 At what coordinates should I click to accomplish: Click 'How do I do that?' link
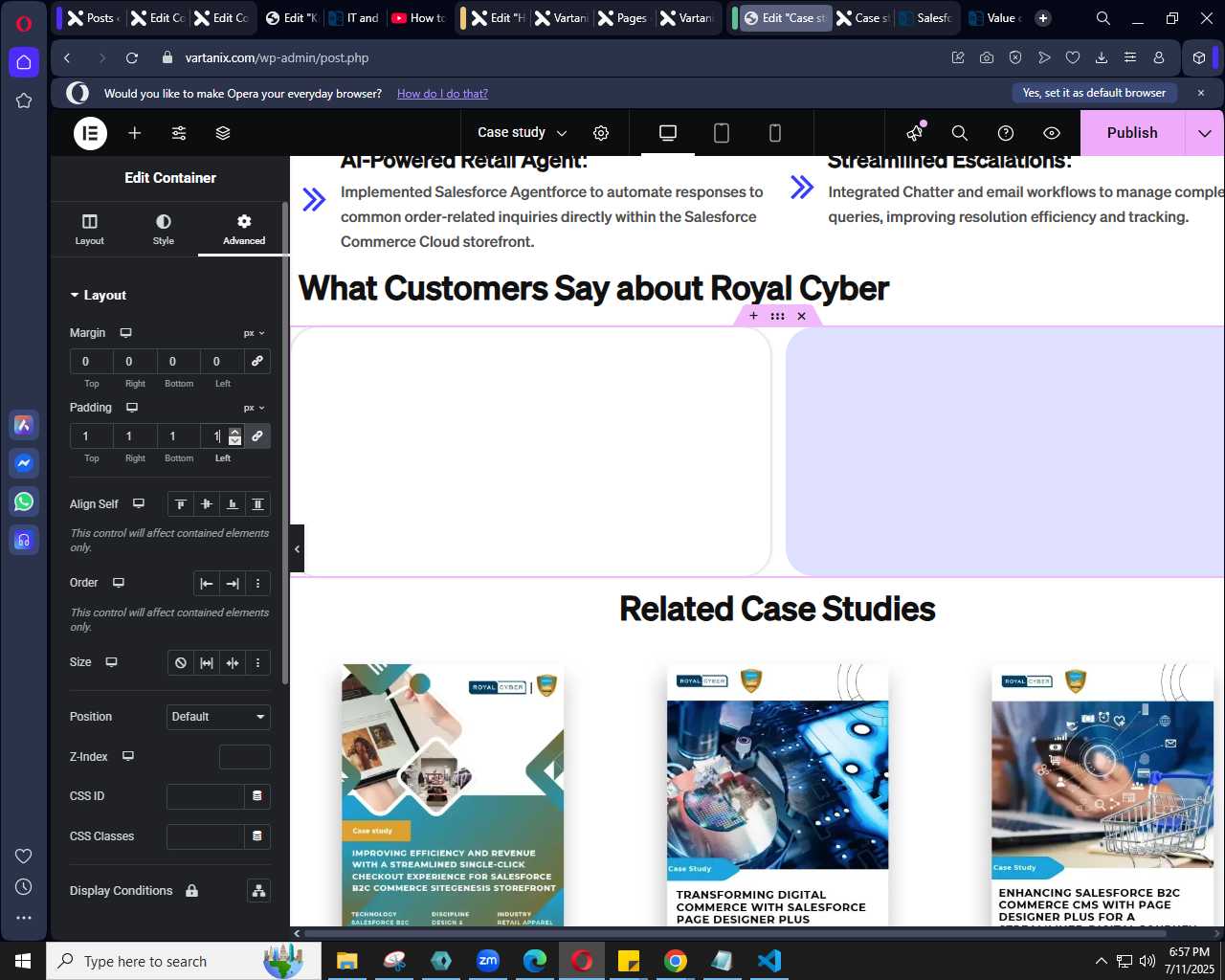tap(442, 94)
